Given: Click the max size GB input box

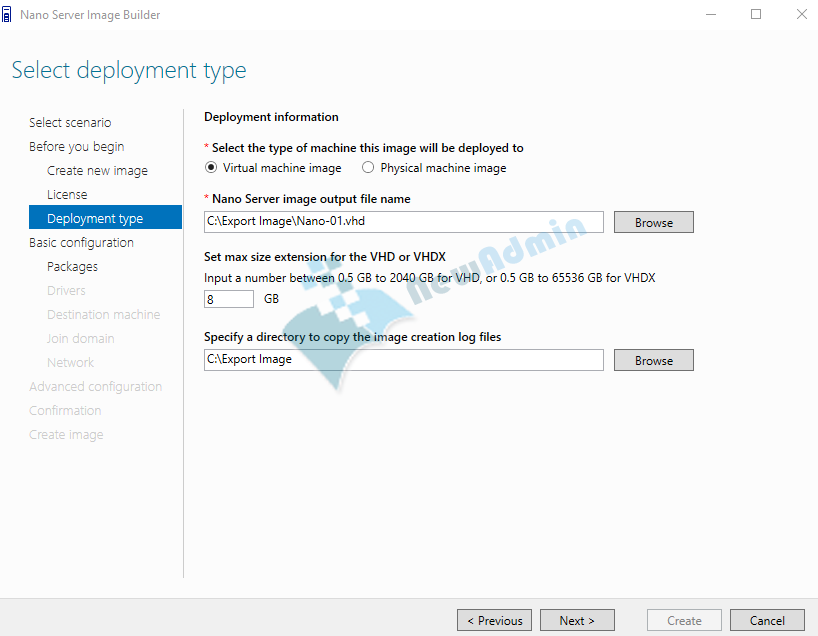Looking at the screenshot, I should [x=229, y=299].
